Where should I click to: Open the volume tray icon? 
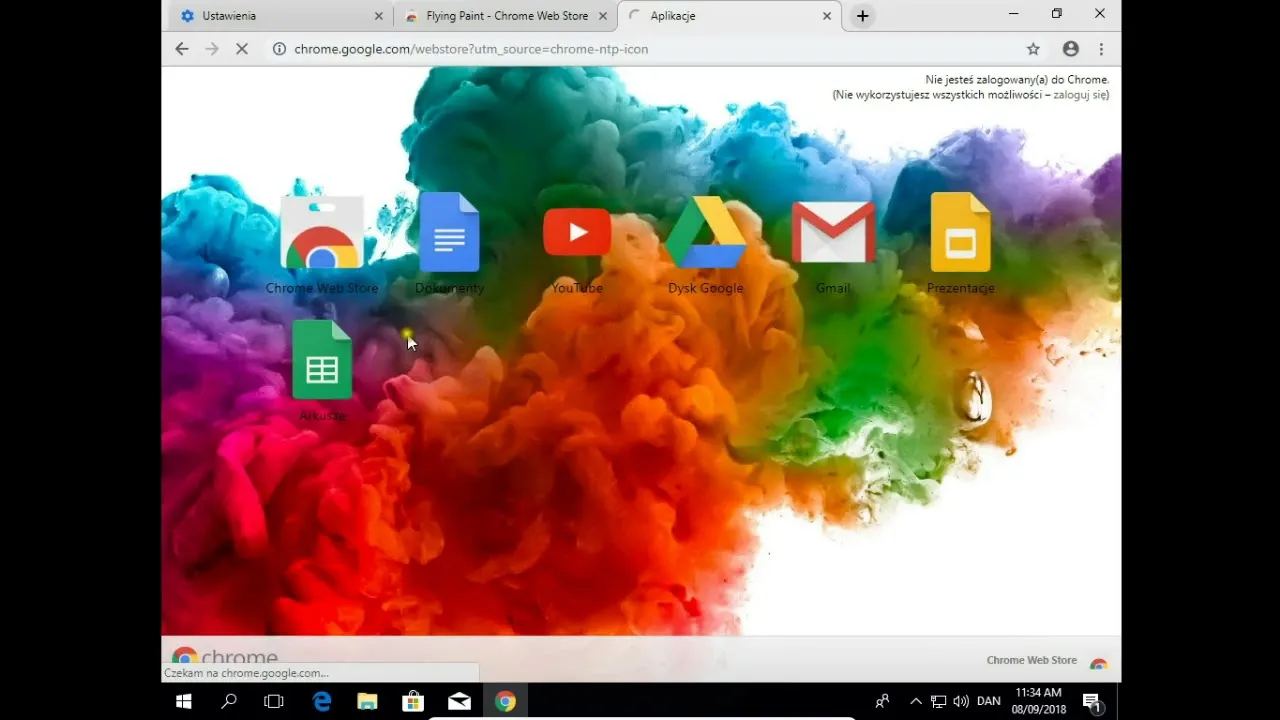pos(960,702)
